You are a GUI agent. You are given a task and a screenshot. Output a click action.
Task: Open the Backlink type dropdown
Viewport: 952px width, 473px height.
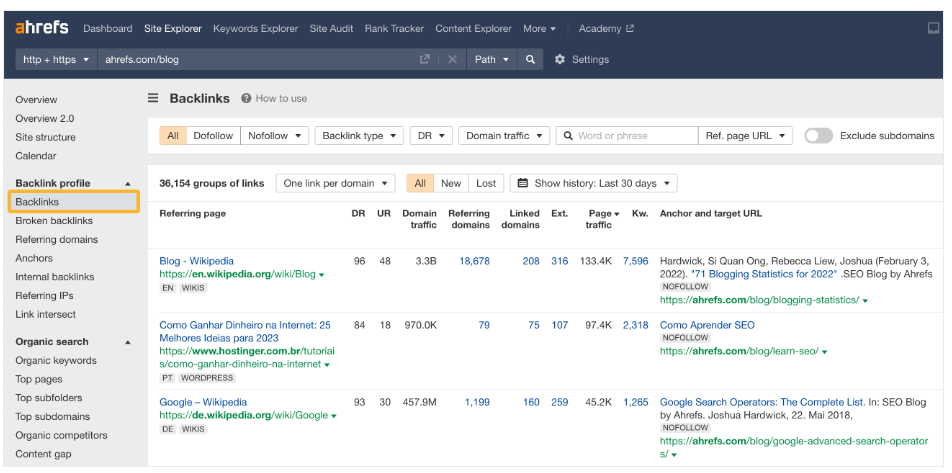click(x=359, y=136)
